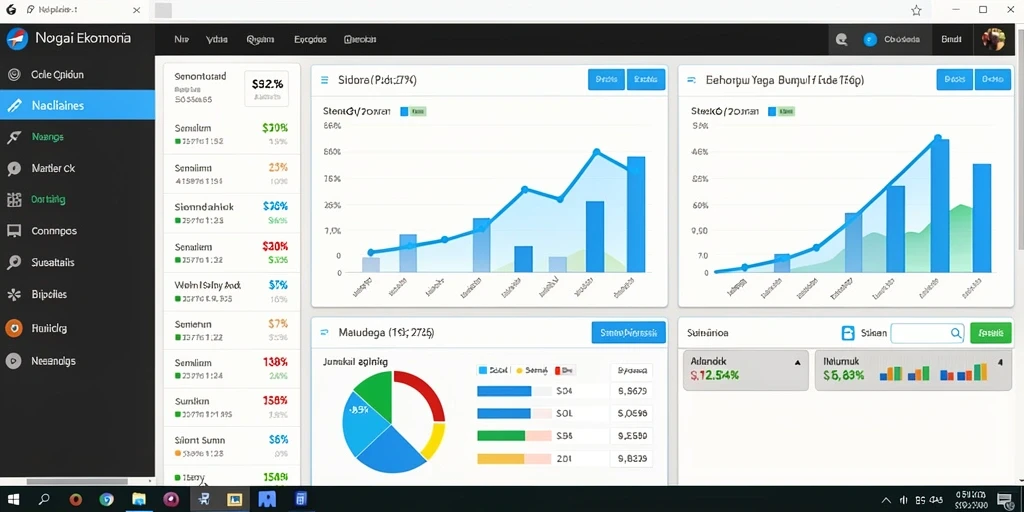Click the blue progress bar in S04 row
This screenshot has width=1024, height=512.
[504, 391]
